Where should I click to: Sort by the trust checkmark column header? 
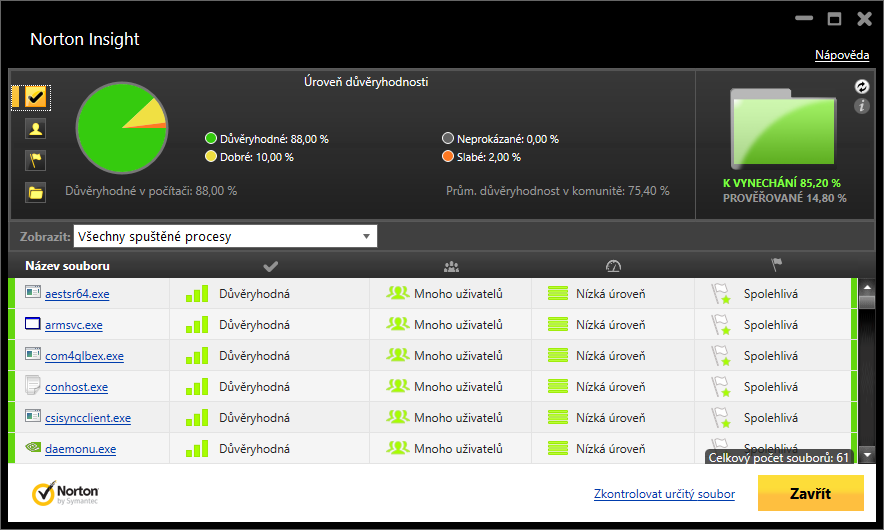click(x=271, y=266)
